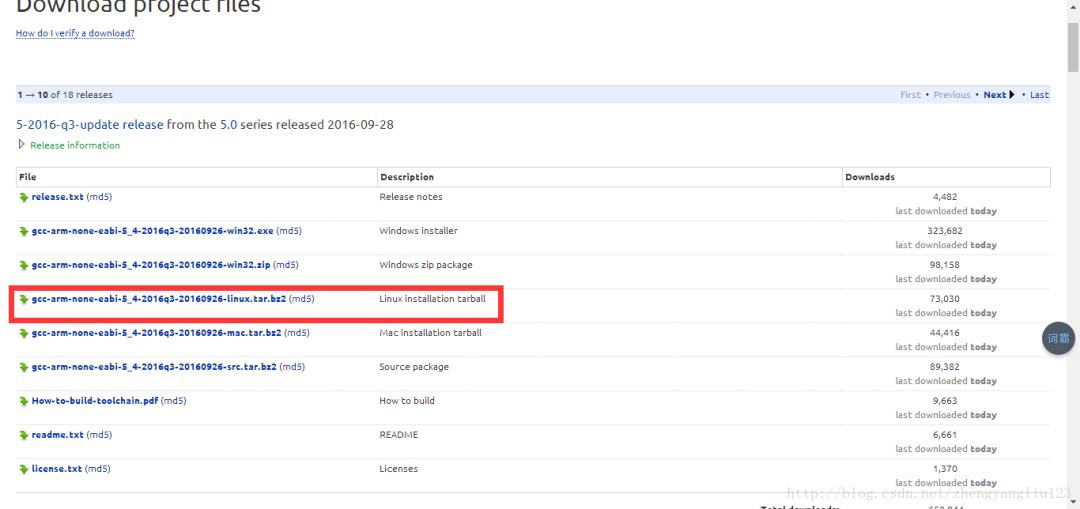Click download icon for win32.exe installer

(24, 231)
